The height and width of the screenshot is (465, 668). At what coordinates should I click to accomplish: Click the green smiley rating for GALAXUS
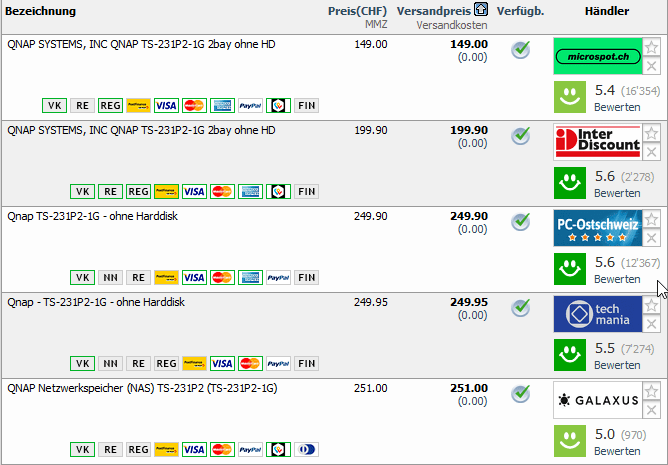(571, 441)
